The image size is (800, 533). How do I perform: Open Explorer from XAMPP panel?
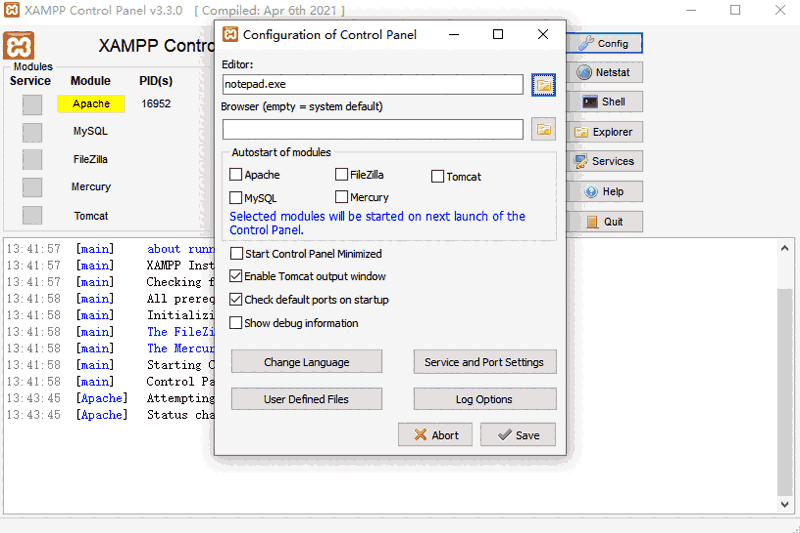tap(604, 132)
